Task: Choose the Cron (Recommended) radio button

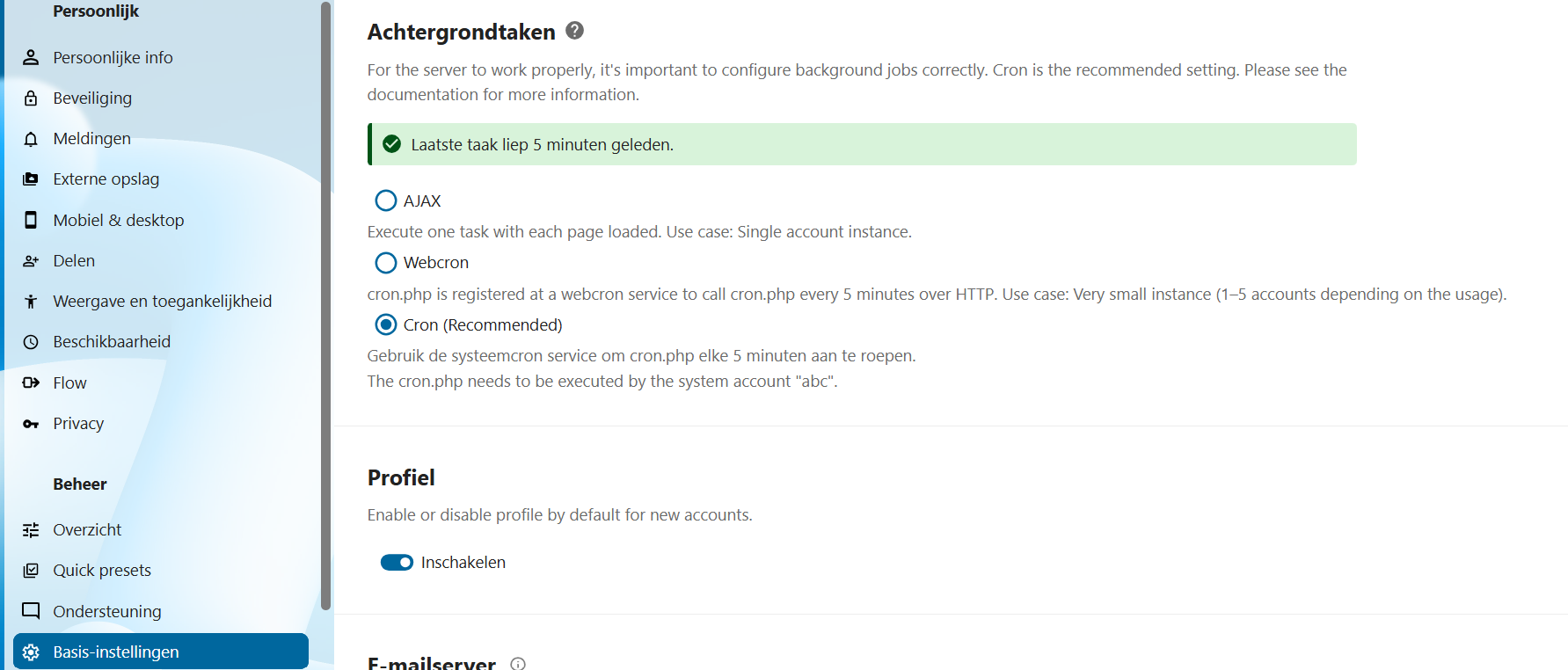Action: (x=386, y=325)
